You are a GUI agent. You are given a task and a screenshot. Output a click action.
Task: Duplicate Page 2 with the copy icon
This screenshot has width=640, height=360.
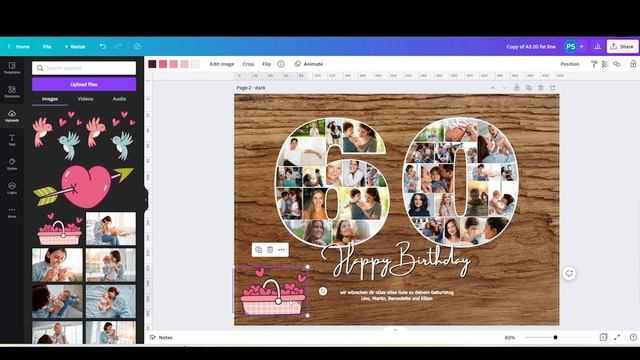pyautogui.click(x=529, y=88)
